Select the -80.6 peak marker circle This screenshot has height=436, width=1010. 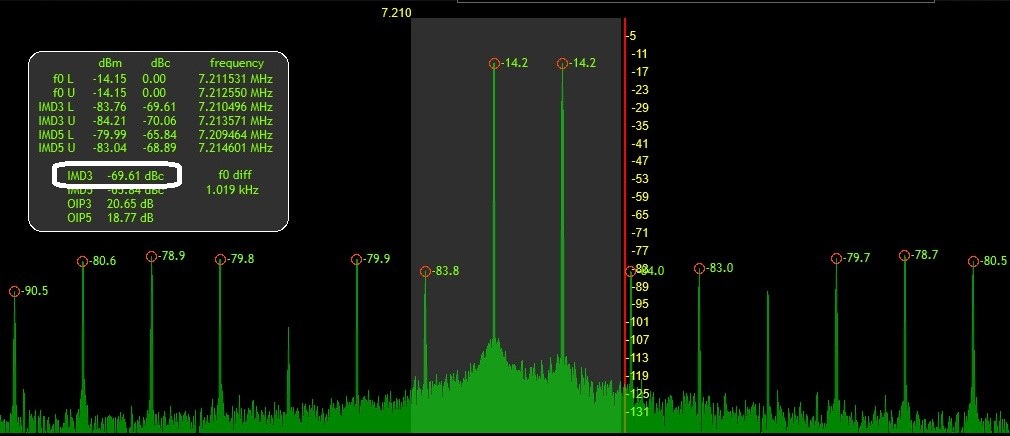[x=82, y=262]
